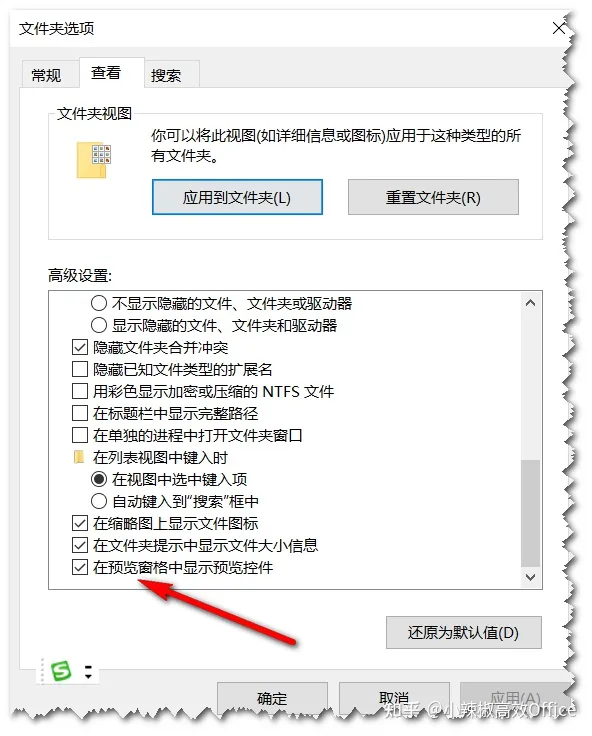Click the scroll down arrow in settings list

click(530, 577)
